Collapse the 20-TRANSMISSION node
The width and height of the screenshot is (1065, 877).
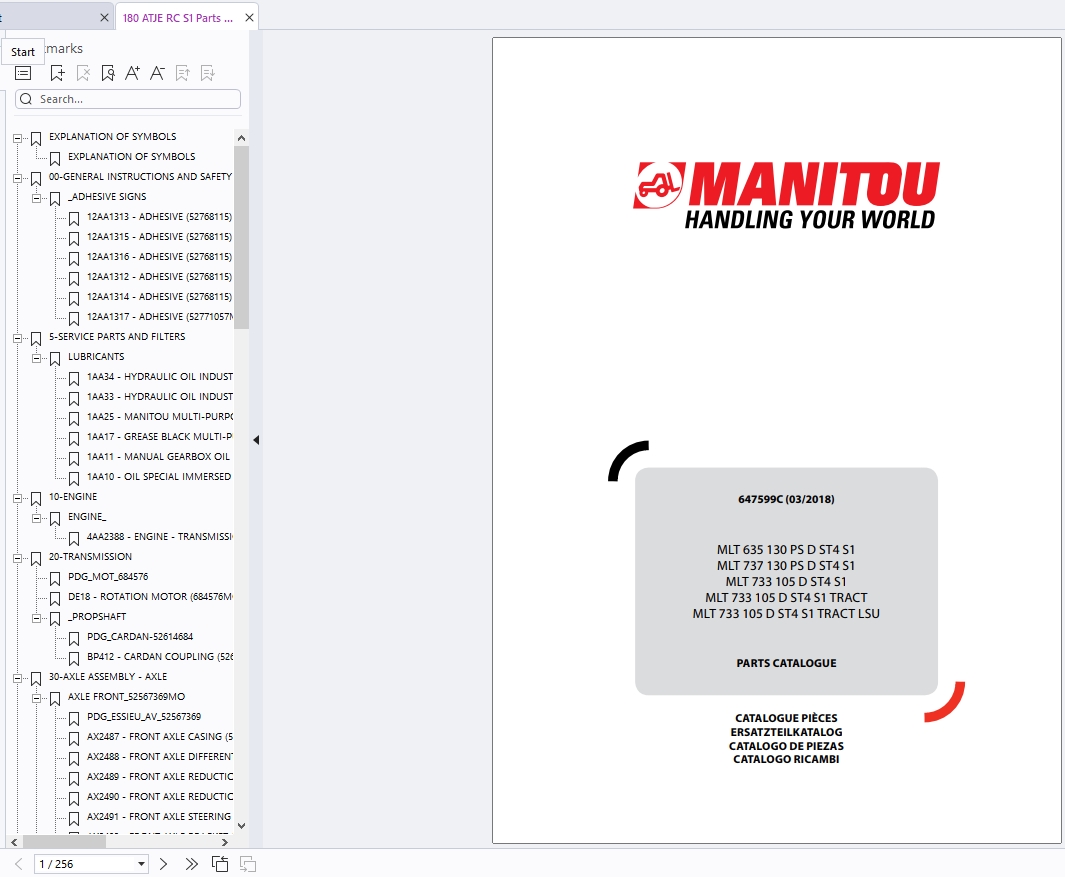tap(17, 558)
